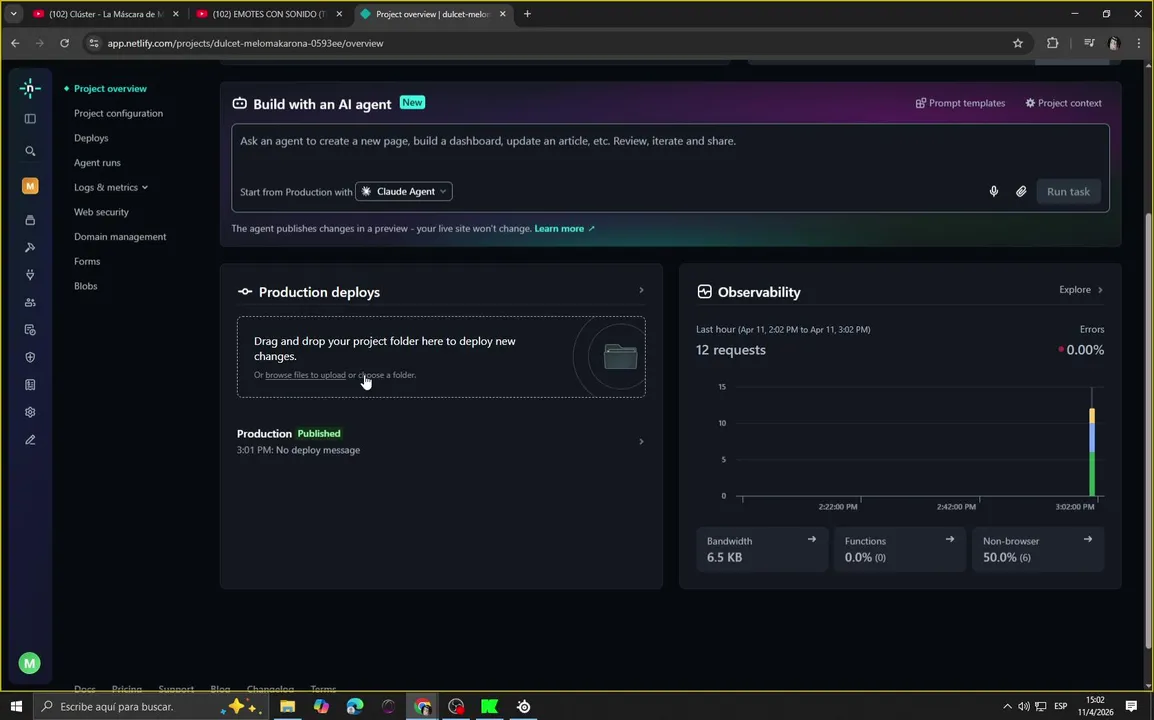Image resolution: width=1154 pixels, height=720 pixels.
Task: Expand Logs & metrics submenu
Action: [x=110, y=187]
